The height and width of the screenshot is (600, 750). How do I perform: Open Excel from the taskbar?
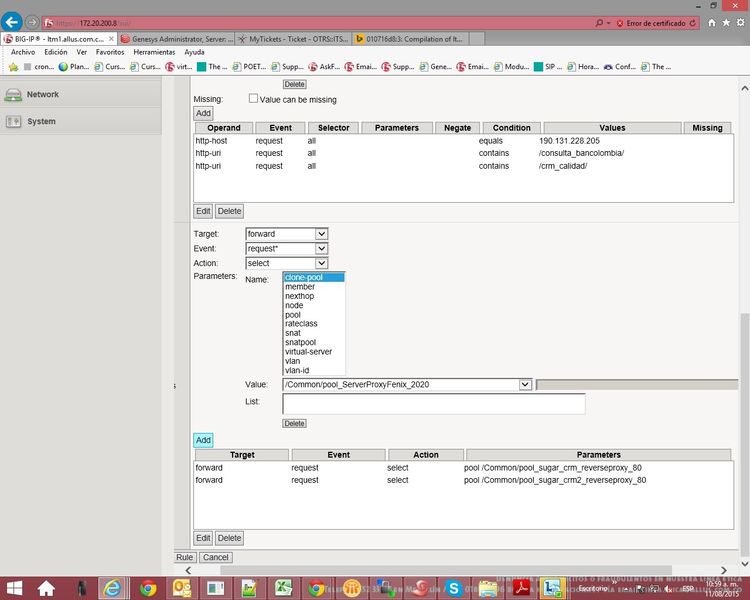click(x=283, y=588)
